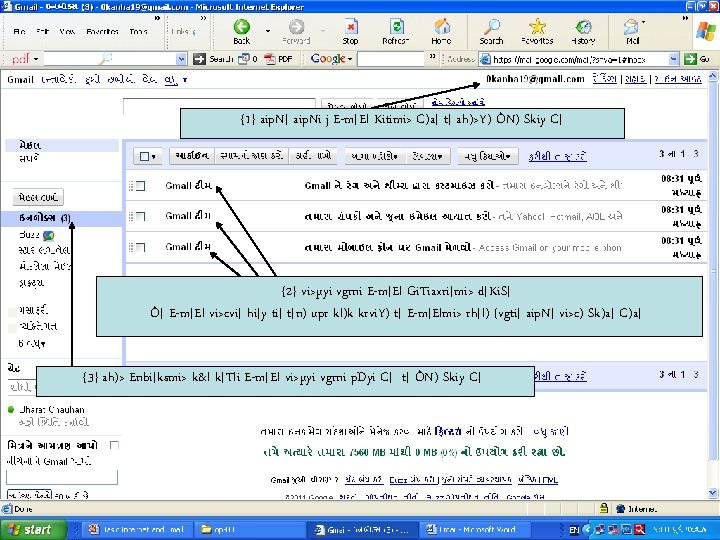This screenshot has width=720, height=540.
Task: Tick the checkbox for first Gmail team email
Action: click(141, 186)
